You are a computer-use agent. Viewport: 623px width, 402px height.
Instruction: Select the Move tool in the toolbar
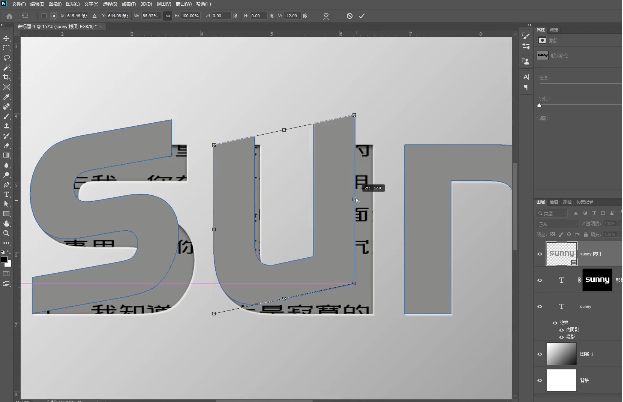[x=7, y=37]
